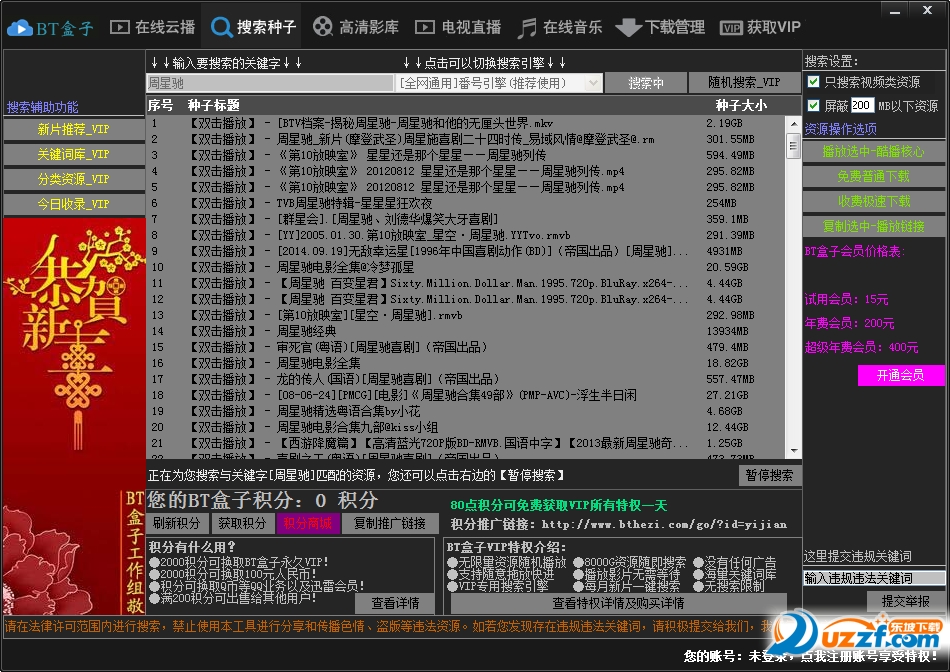Select result row '周星驰经典'
Screen dimensions: 950x672
pos(467,331)
